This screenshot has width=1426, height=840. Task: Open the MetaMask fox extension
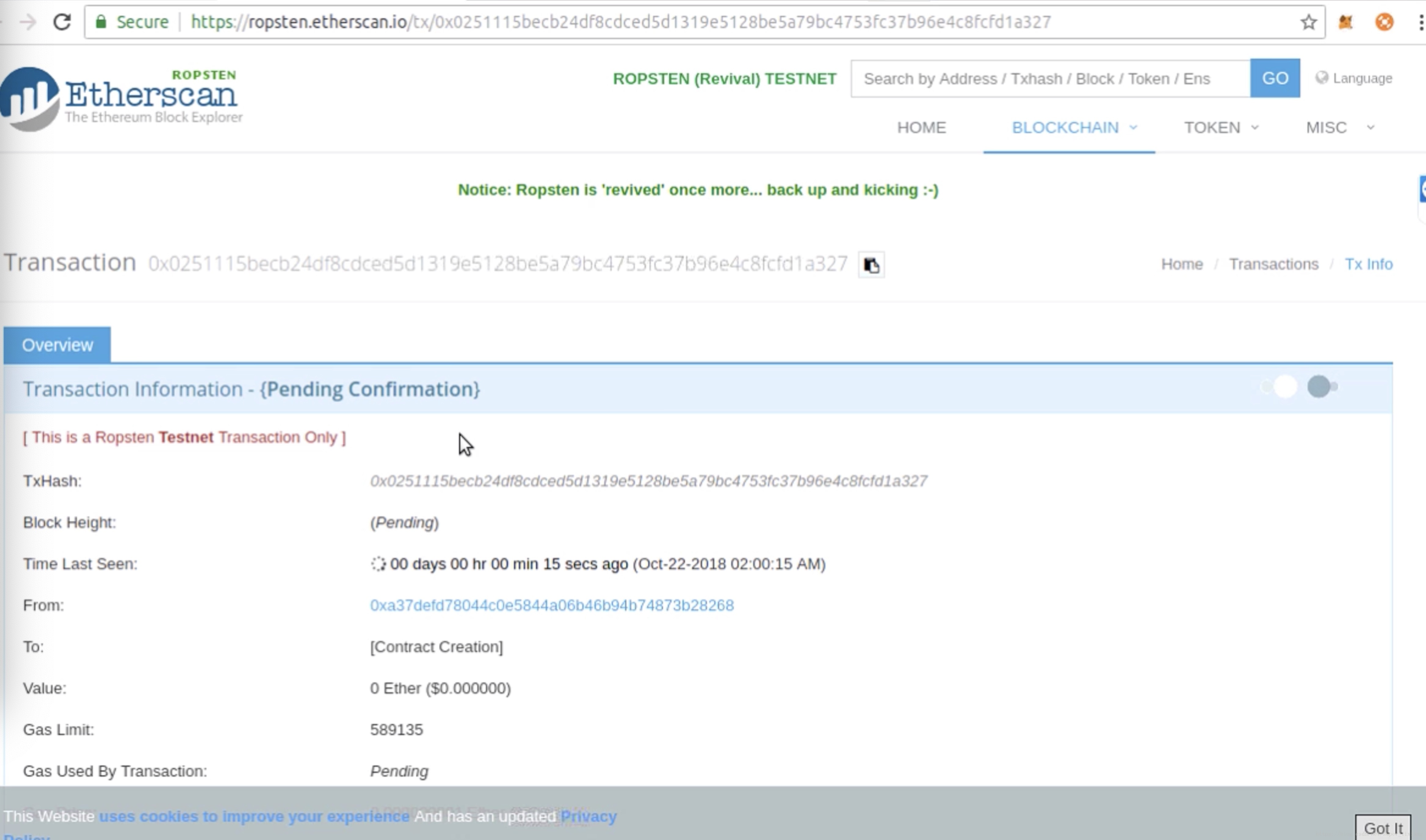[1346, 22]
